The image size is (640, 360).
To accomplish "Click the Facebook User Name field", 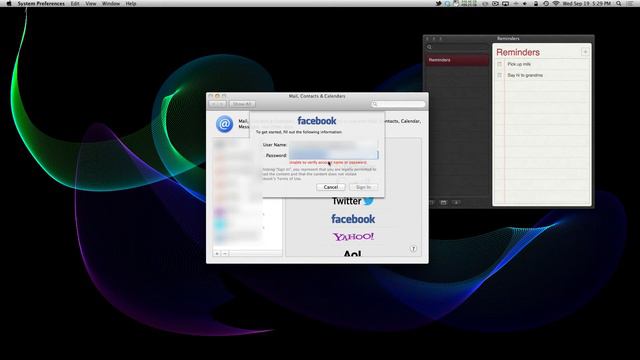I will (x=333, y=144).
